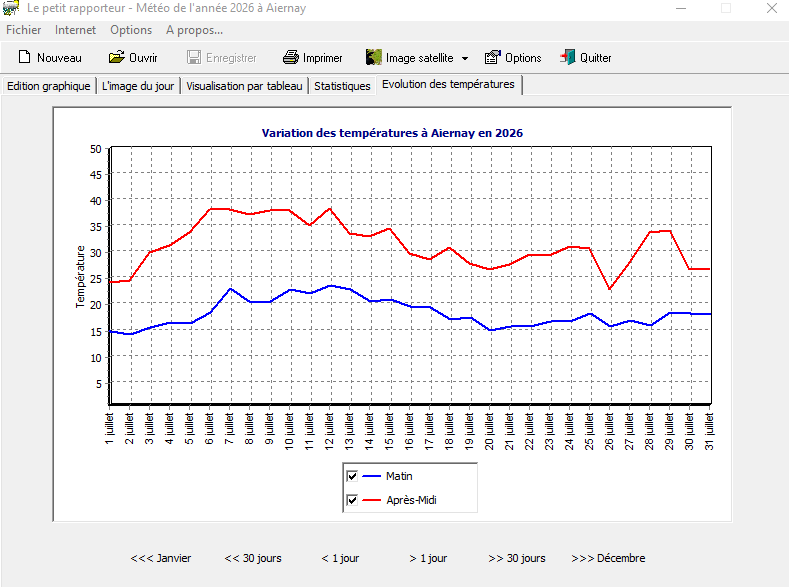Click the Options toolbar icon
This screenshot has height=587, width=789.
coord(493,57)
